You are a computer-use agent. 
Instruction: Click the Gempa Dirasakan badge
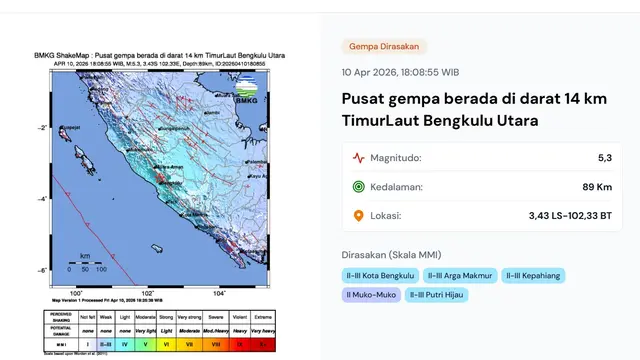click(384, 47)
